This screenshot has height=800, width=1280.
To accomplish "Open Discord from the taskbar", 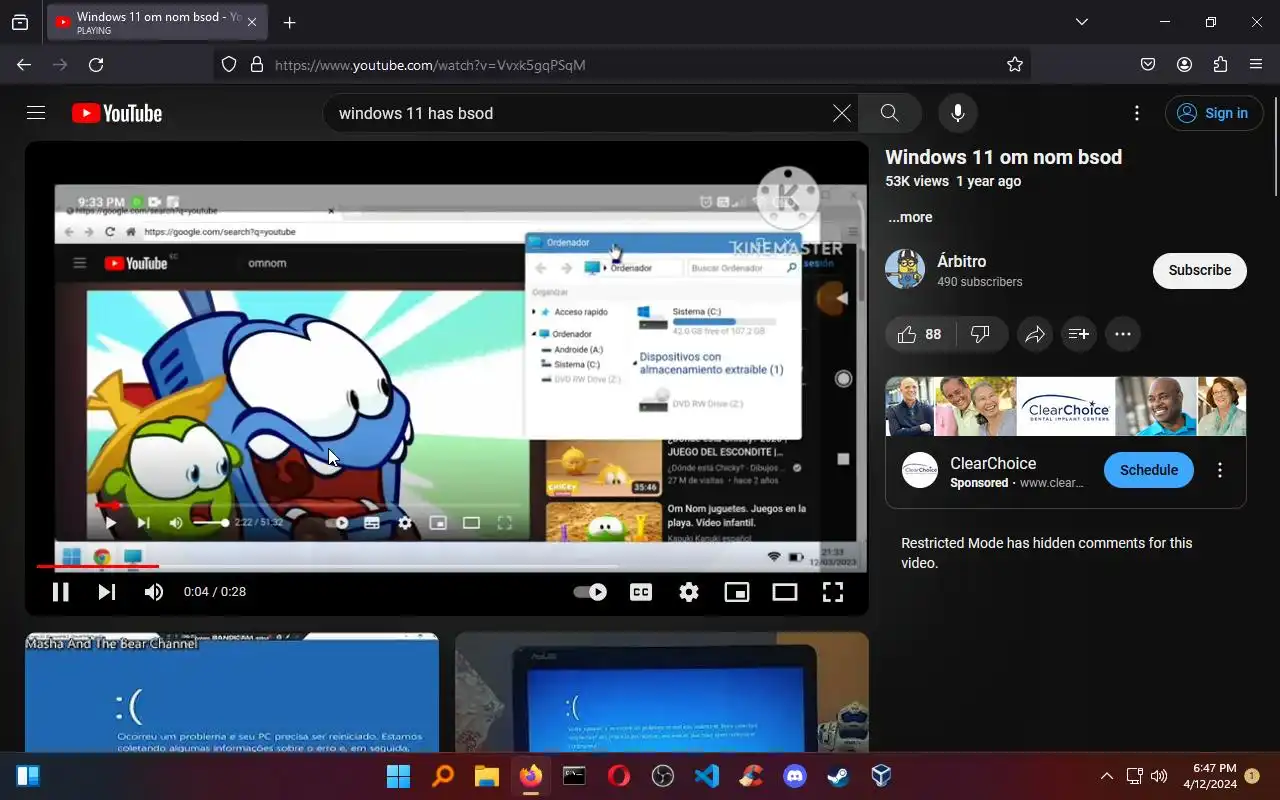I will click(x=795, y=776).
